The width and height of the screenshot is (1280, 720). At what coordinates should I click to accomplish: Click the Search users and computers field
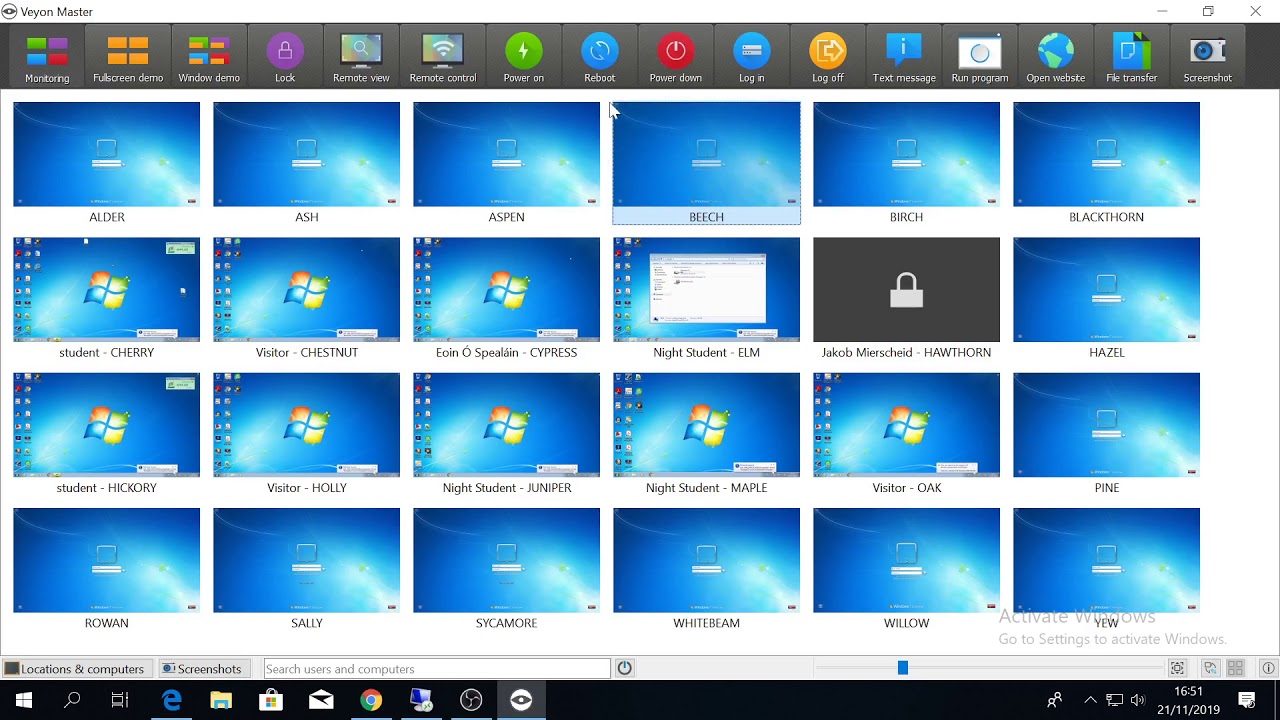(x=436, y=669)
